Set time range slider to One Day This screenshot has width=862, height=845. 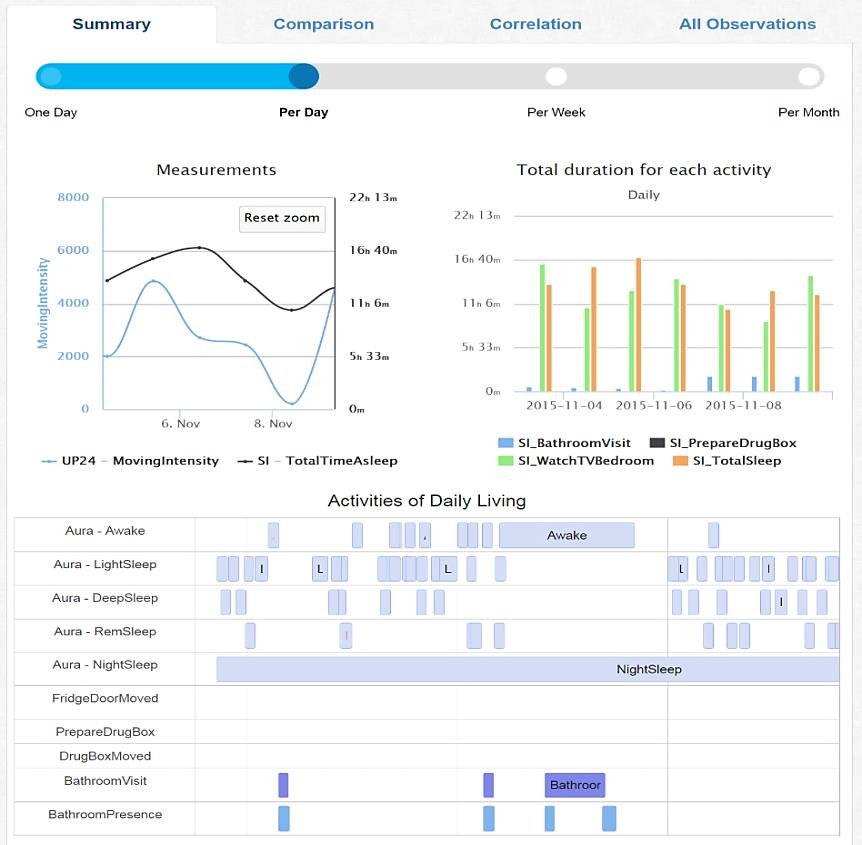click(x=50, y=77)
